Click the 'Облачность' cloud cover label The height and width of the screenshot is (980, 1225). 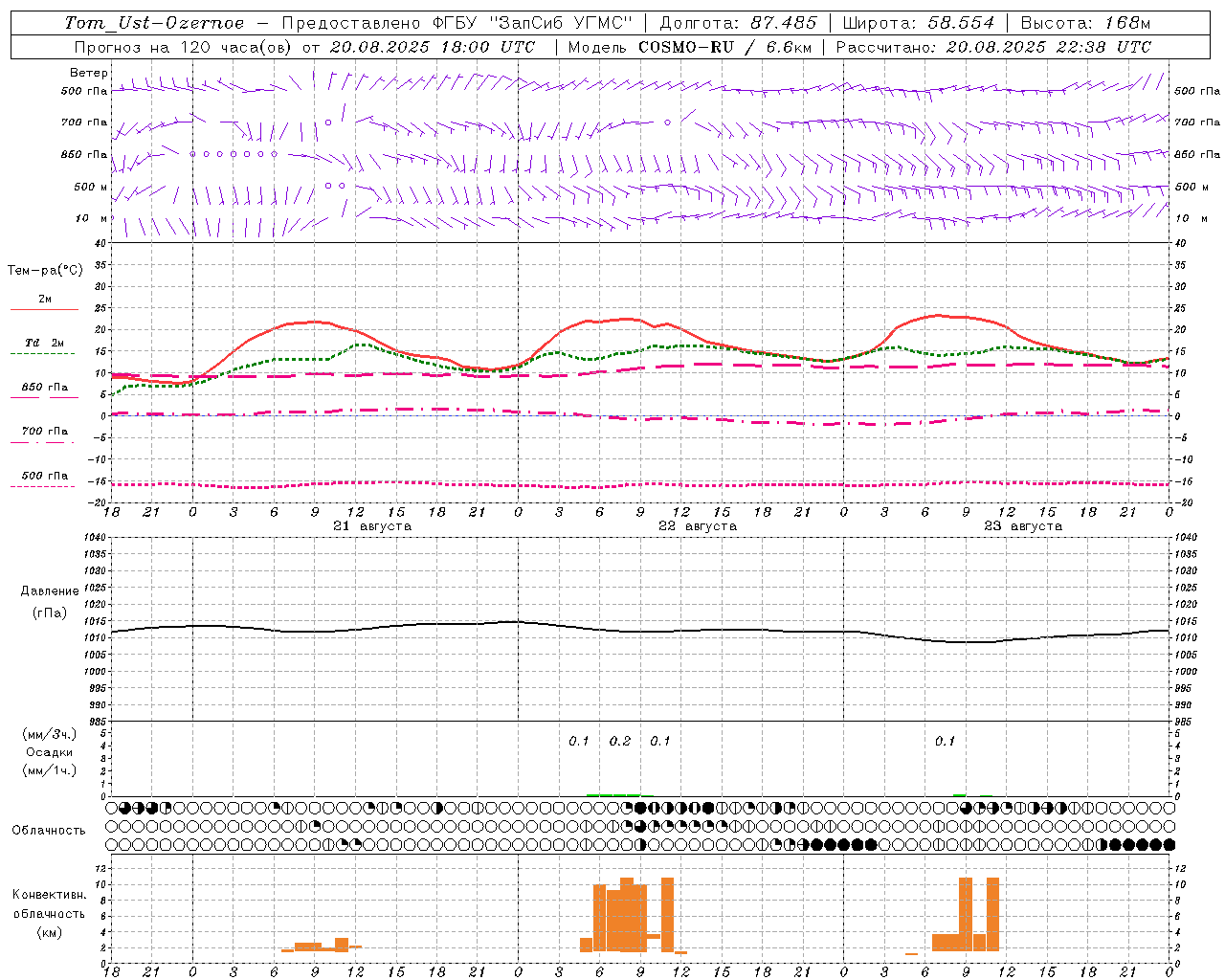click(49, 831)
